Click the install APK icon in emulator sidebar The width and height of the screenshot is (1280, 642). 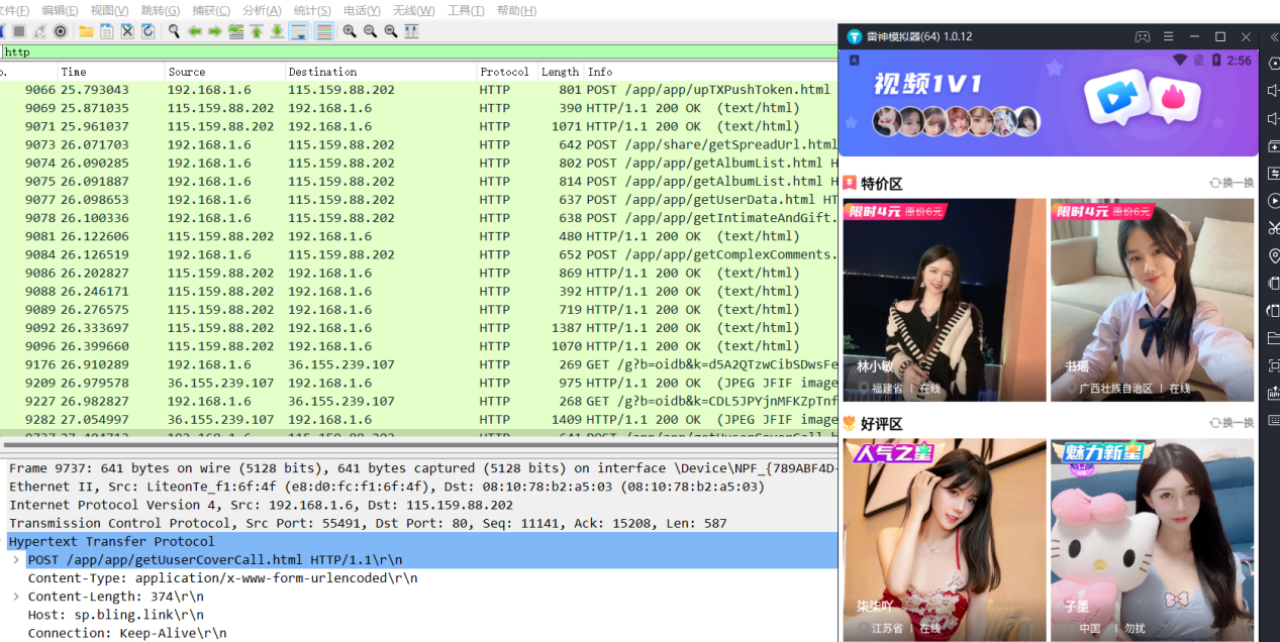[x=1272, y=393]
